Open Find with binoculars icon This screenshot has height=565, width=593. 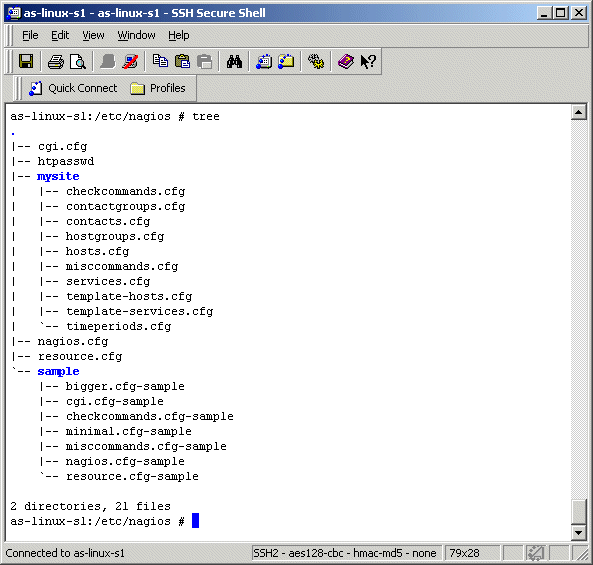pos(234,61)
